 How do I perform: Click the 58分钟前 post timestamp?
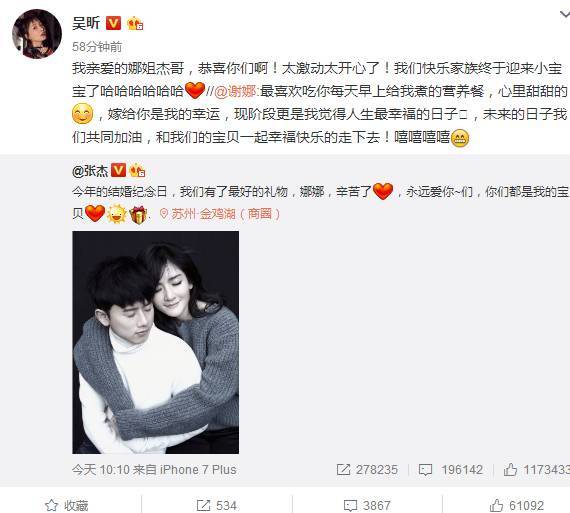(97, 47)
